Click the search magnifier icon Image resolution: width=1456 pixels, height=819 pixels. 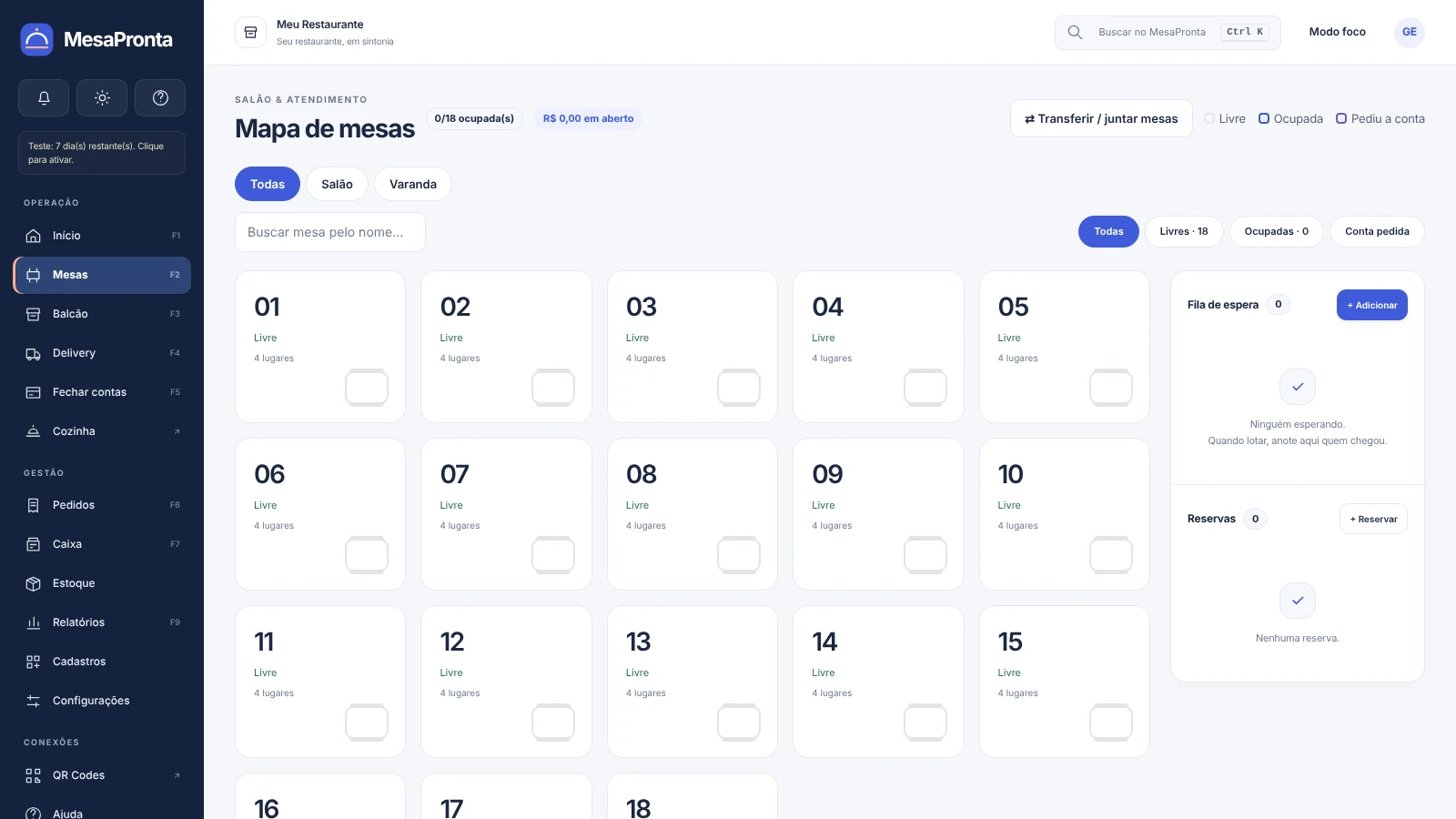[x=1075, y=32]
